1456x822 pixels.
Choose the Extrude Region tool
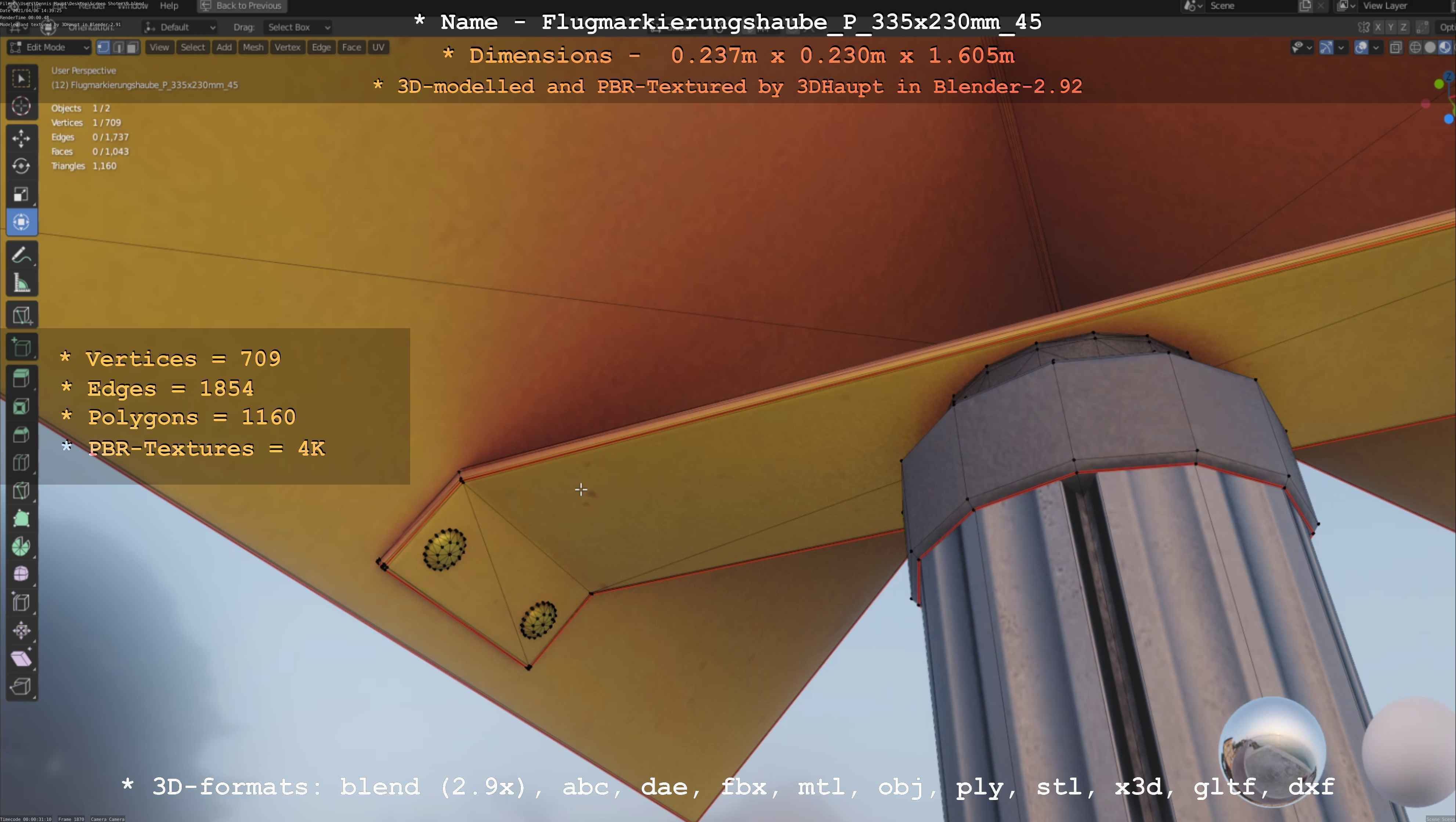point(21,378)
